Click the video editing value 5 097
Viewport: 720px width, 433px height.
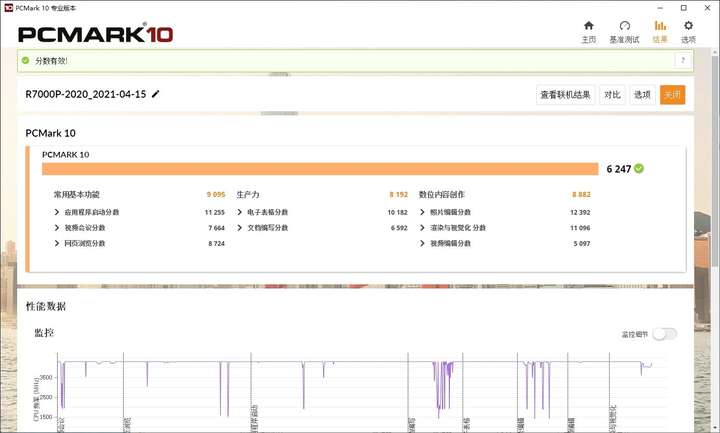tap(582, 243)
